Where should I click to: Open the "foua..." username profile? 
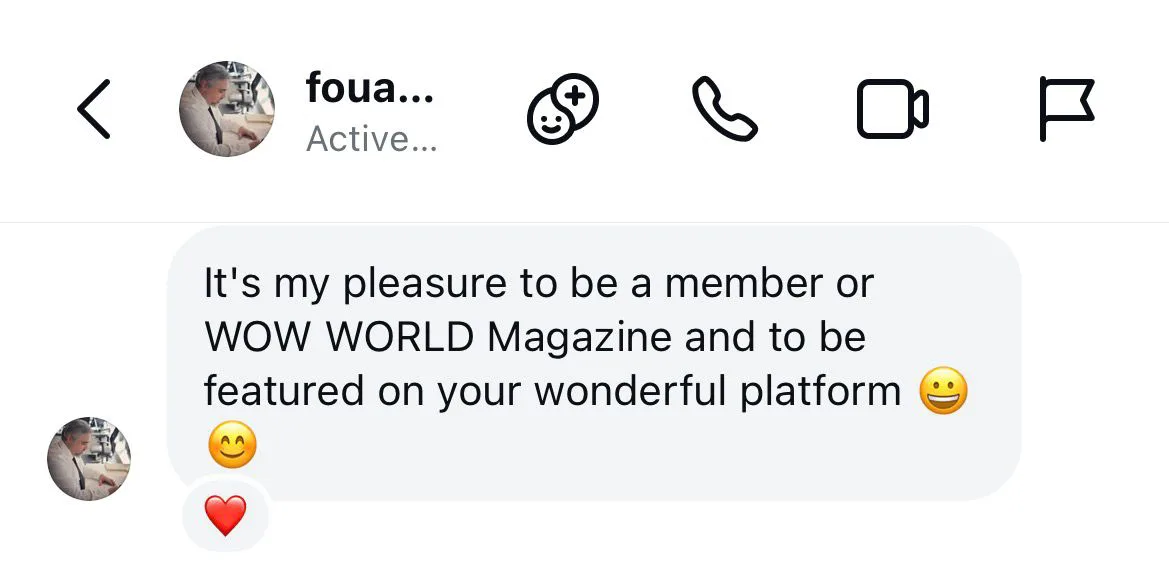click(369, 88)
